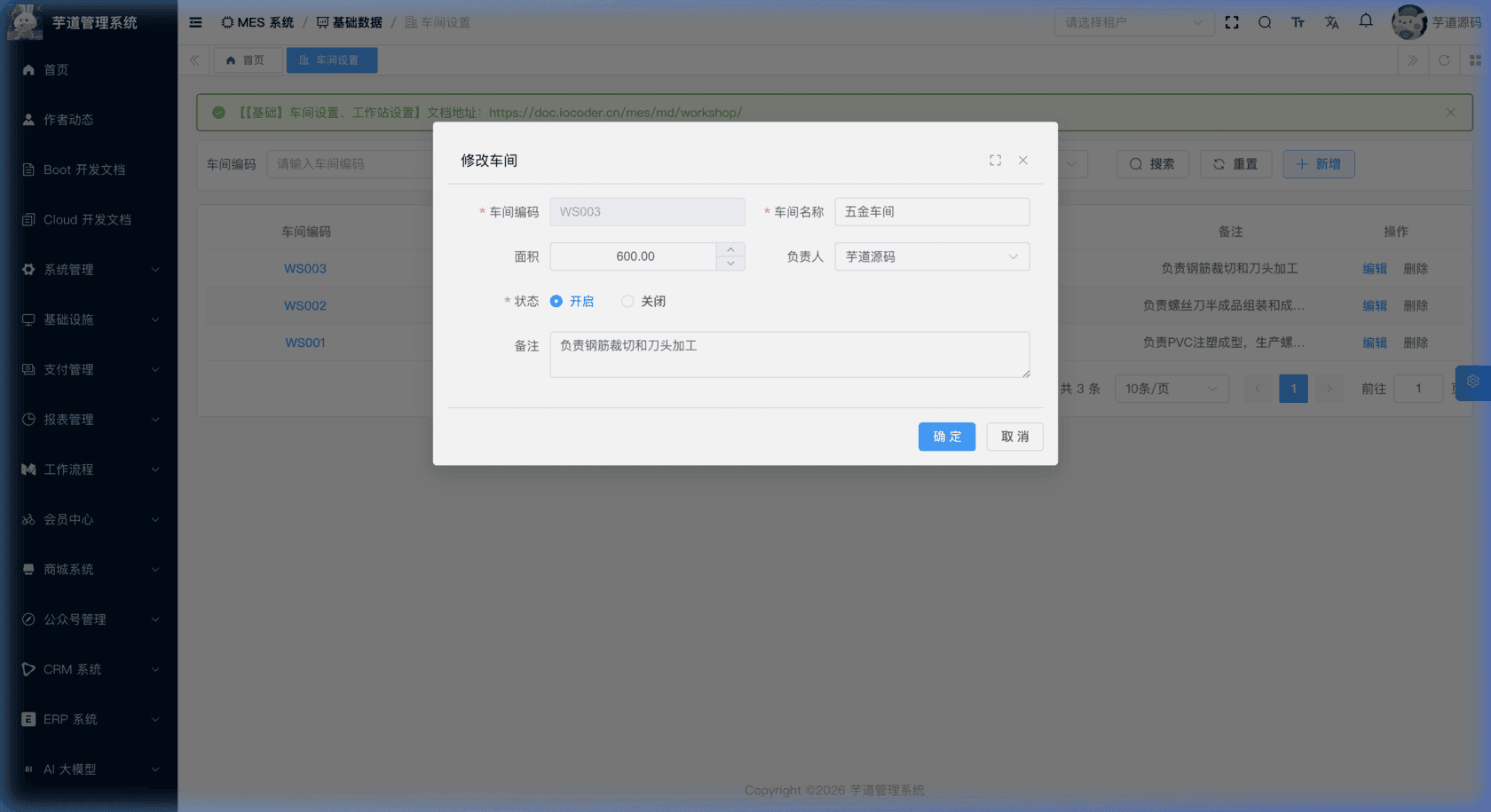Collapse the sidebar with the hamburger icon
The height and width of the screenshot is (812, 1491).
[x=195, y=22]
